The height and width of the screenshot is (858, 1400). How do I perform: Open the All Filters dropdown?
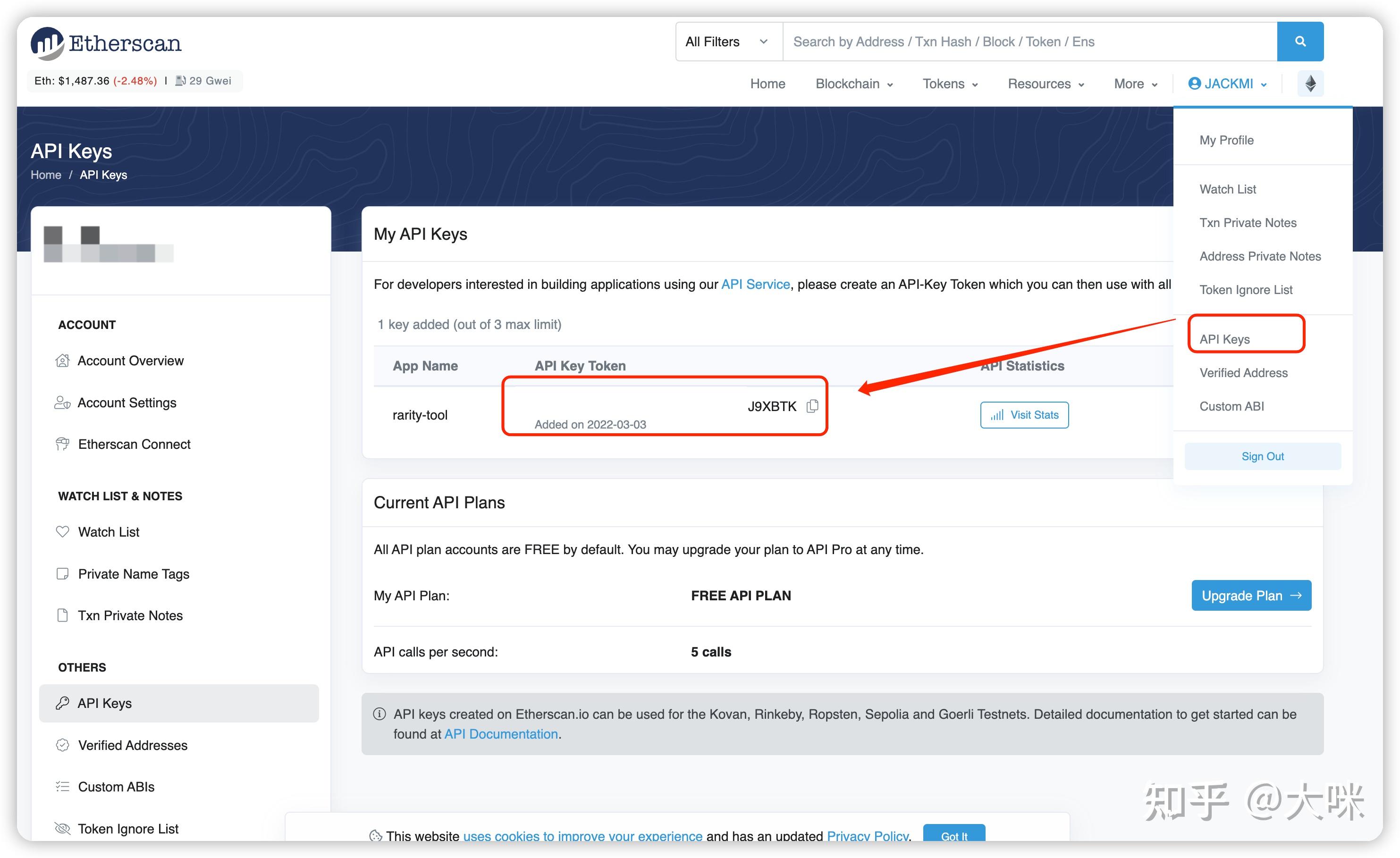pyautogui.click(x=728, y=42)
